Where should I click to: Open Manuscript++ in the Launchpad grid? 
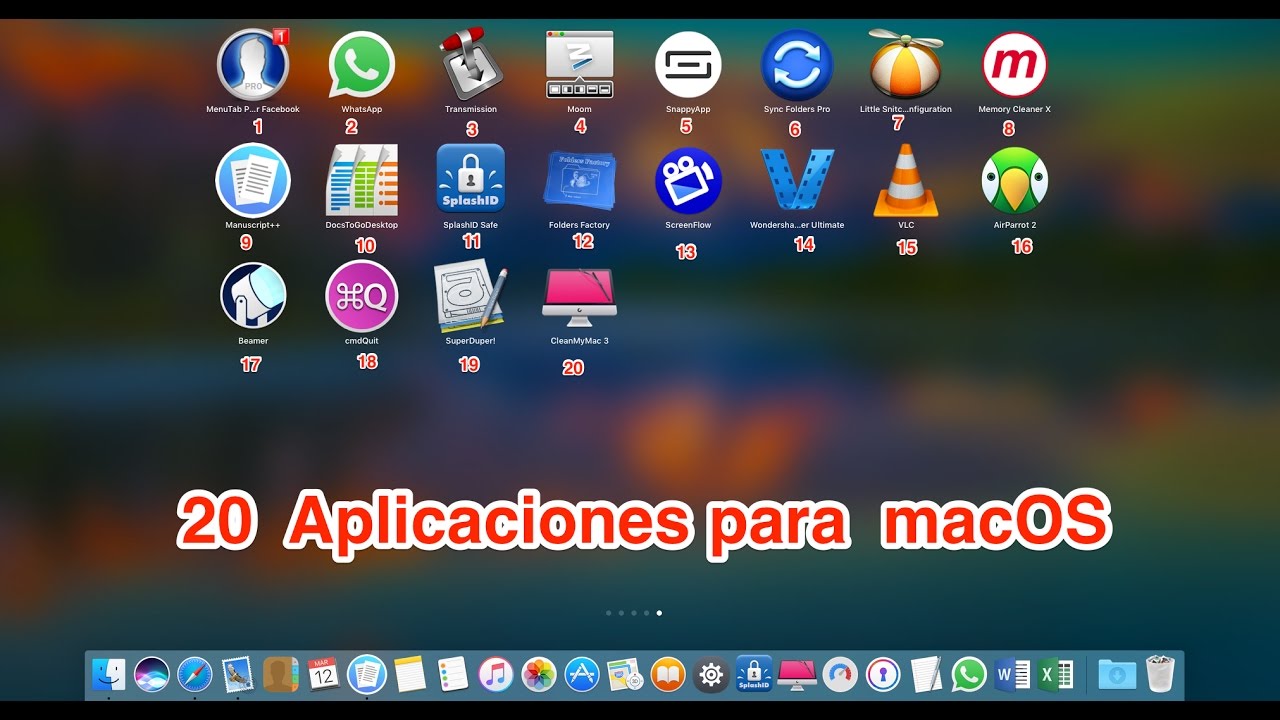click(x=253, y=180)
